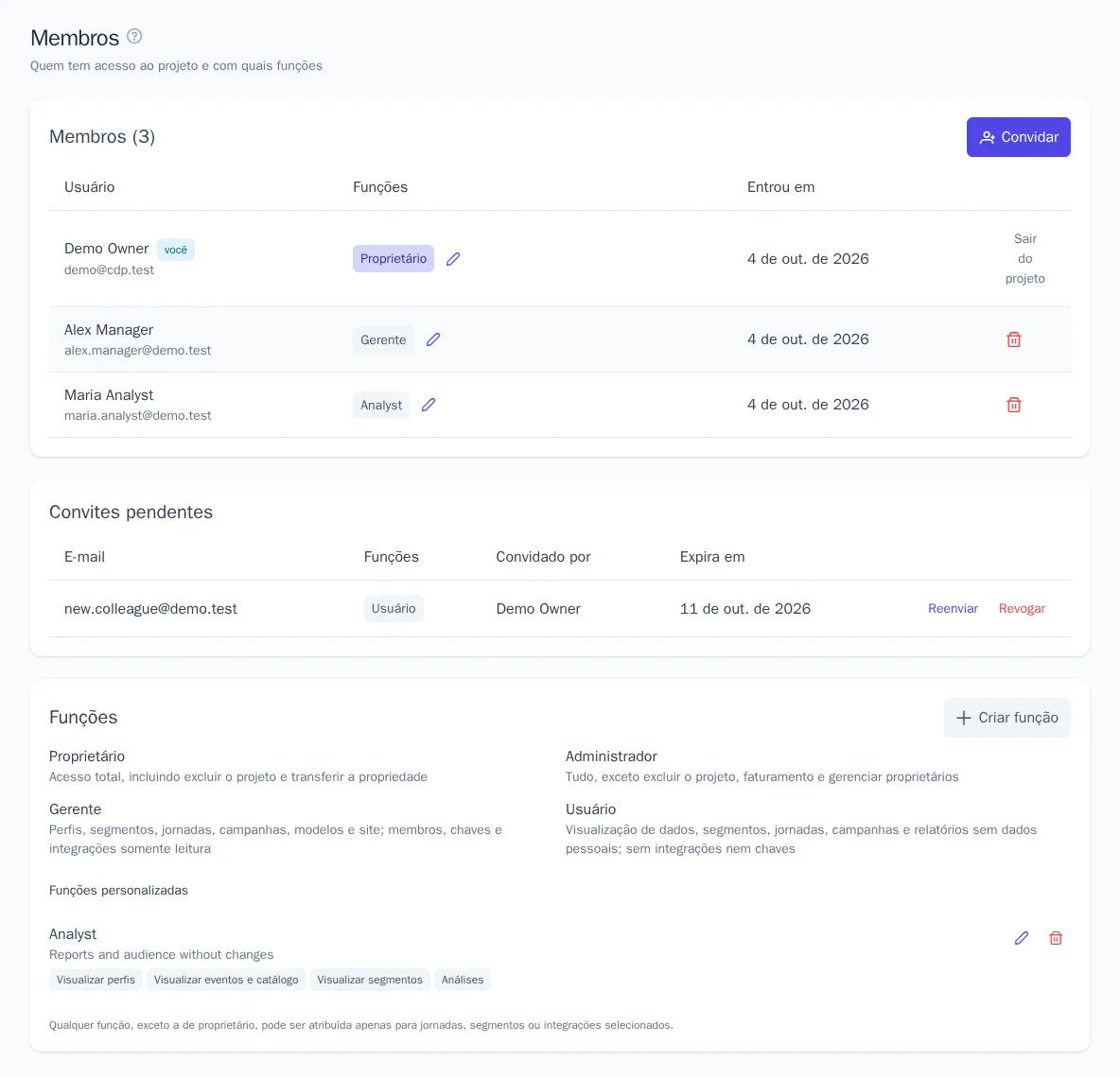
Task: Click the Usuário role name in Funções
Action: [590, 808]
